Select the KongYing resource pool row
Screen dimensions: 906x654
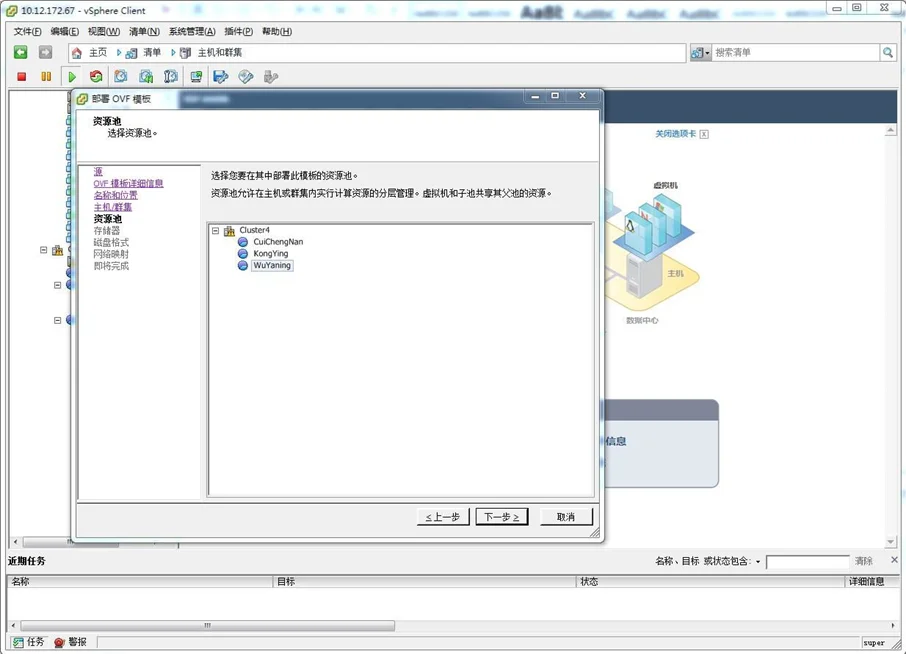(270, 254)
